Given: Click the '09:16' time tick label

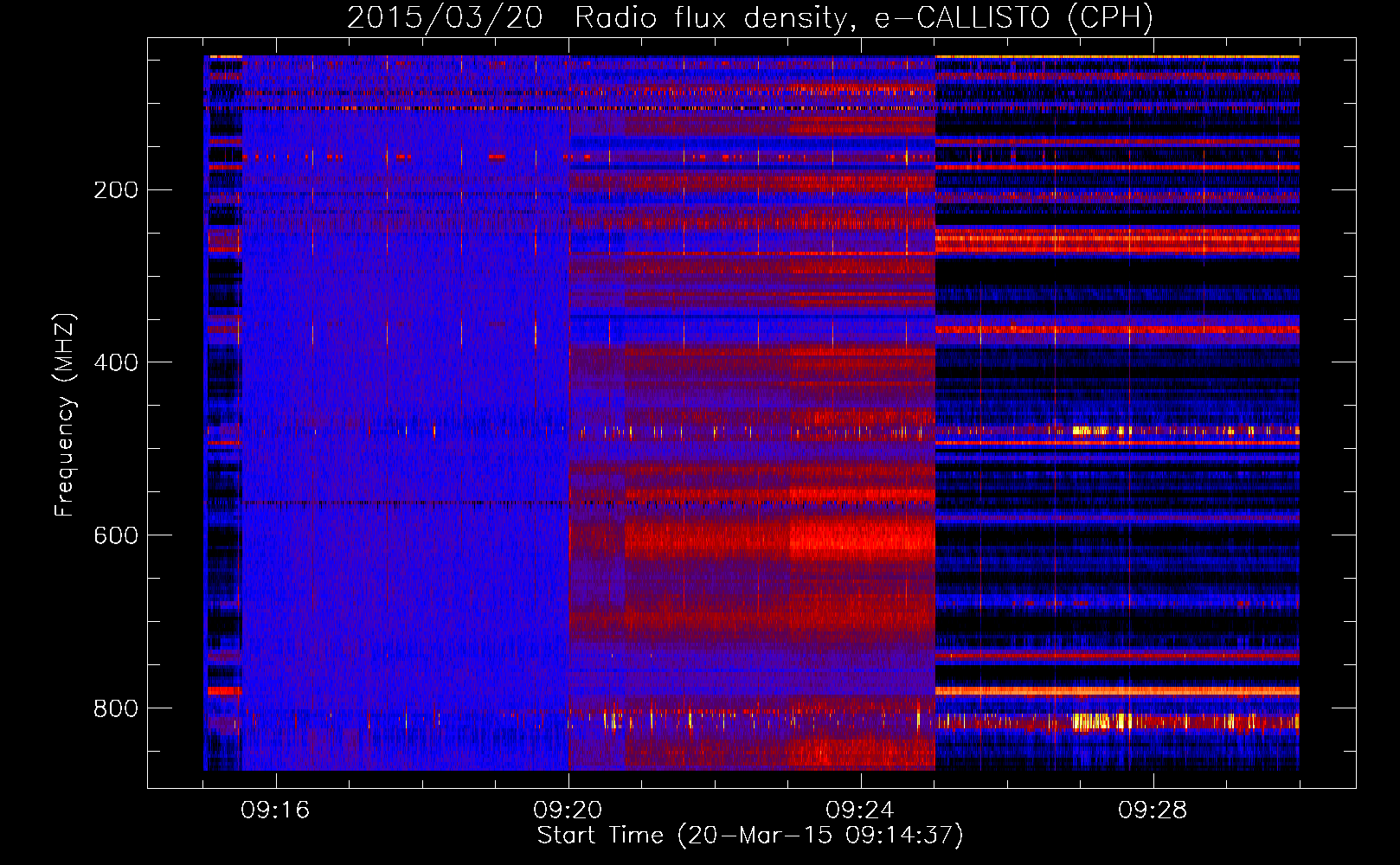Looking at the screenshot, I should (x=276, y=811).
